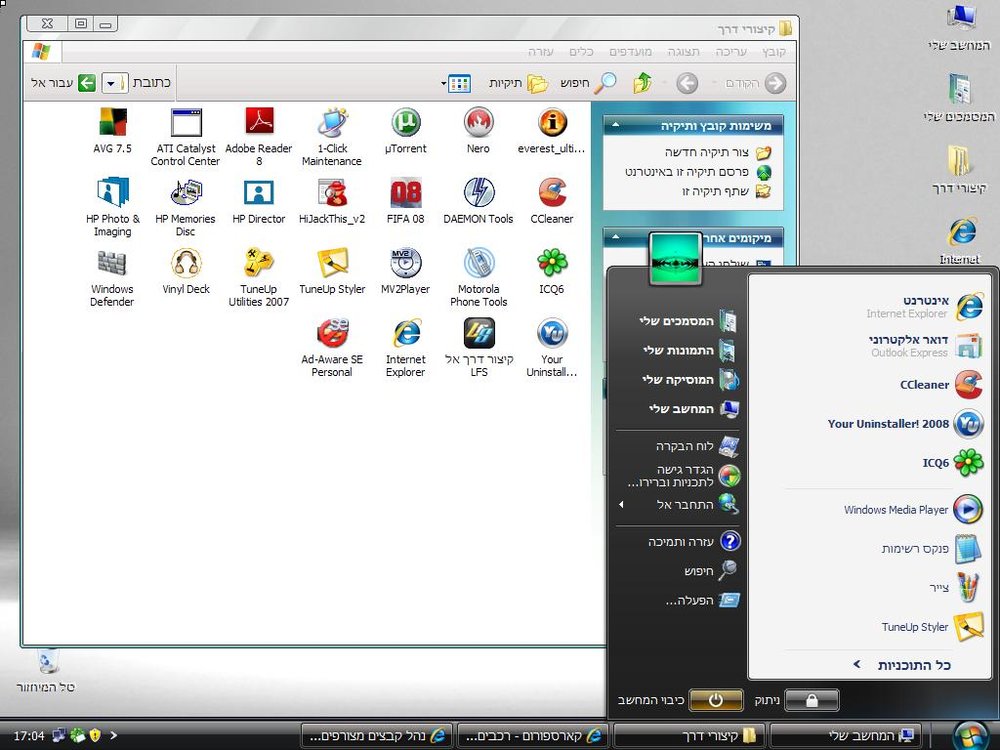Click the Folders toolbar button
Image resolution: width=1000 pixels, height=750 pixels.
coord(519,84)
